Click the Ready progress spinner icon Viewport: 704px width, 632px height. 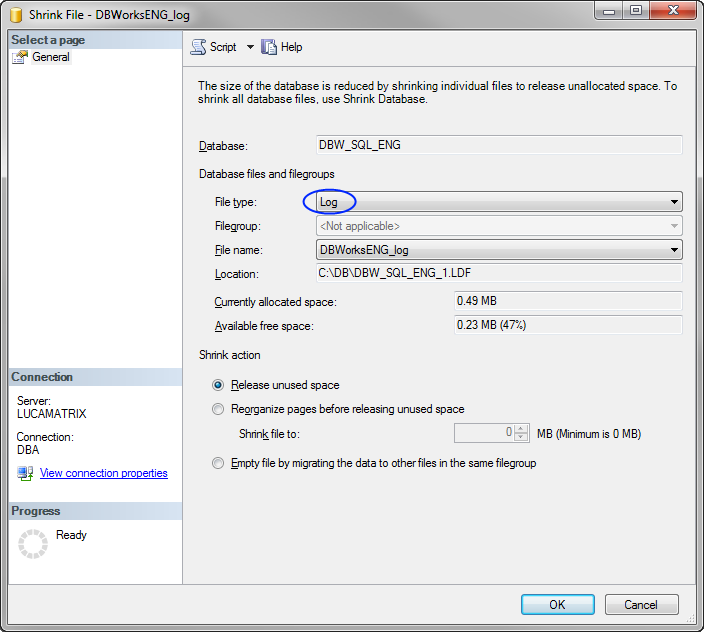[x=33, y=544]
